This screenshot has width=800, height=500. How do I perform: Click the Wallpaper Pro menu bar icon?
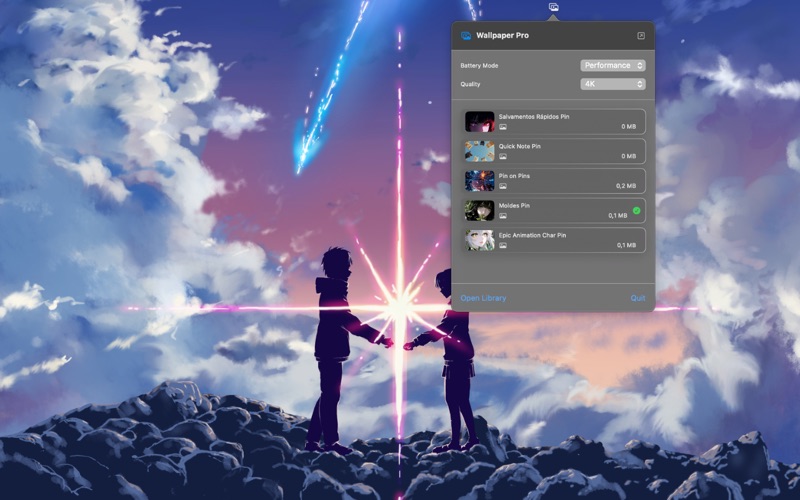553,7
